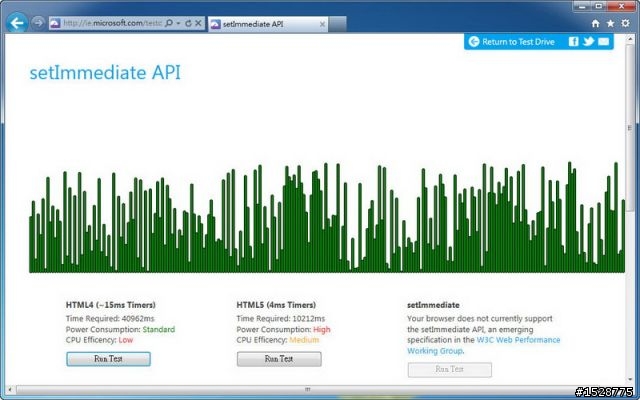Stop loading with the address bar X icon

tap(198, 23)
